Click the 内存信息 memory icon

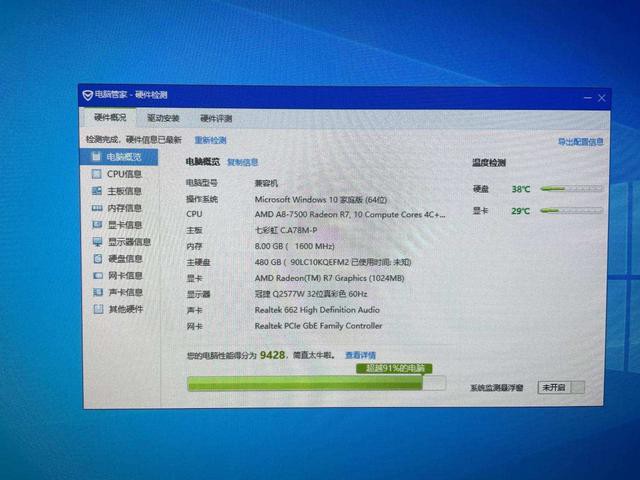click(97, 208)
